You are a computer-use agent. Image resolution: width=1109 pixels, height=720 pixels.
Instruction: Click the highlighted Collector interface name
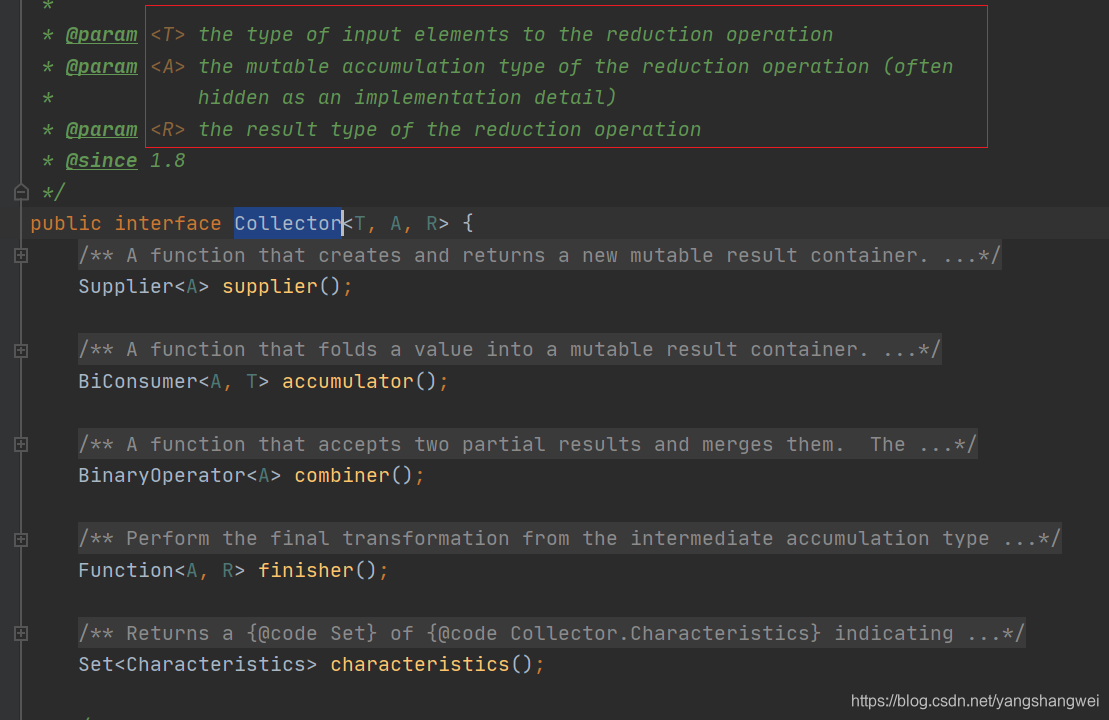[288, 223]
